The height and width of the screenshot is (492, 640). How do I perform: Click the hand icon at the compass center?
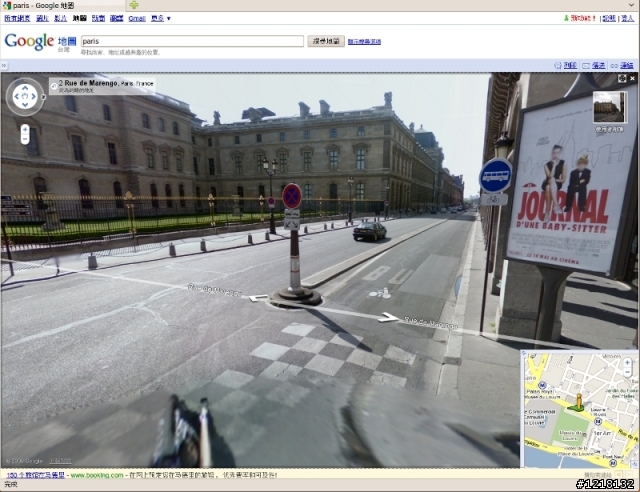[25, 96]
